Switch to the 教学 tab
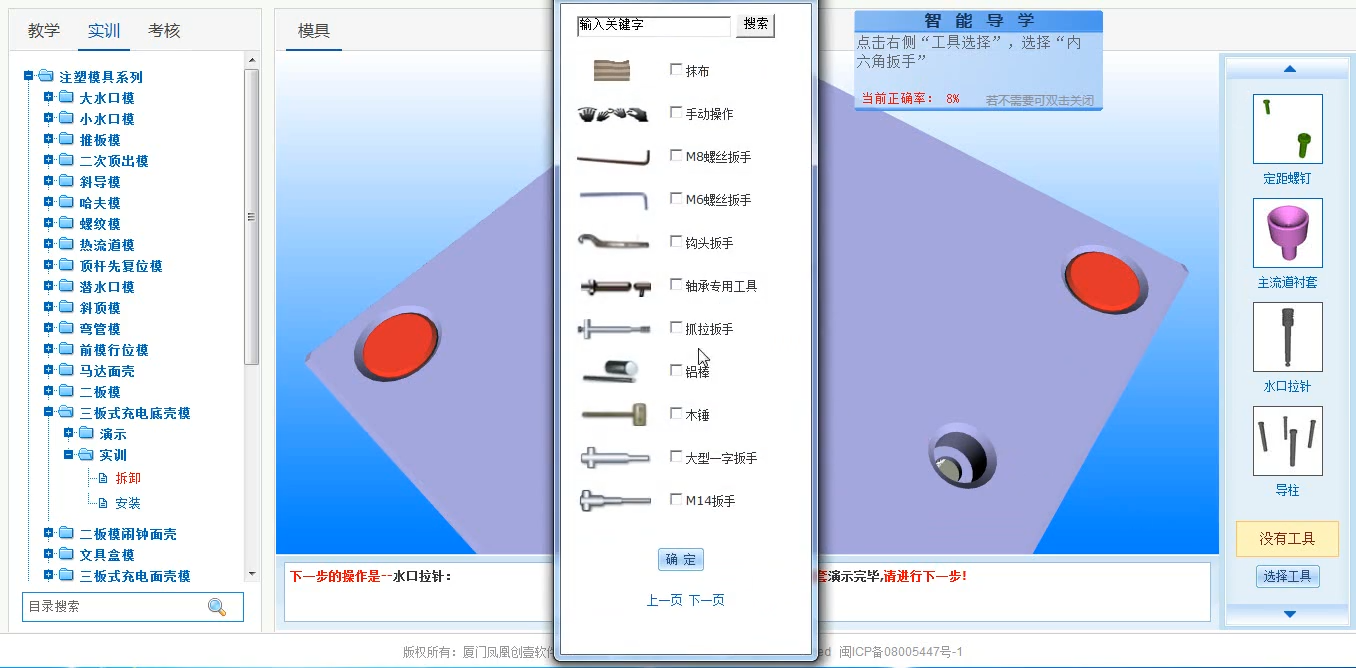This screenshot has width=1356, height=668. click(x=44, y=31)
